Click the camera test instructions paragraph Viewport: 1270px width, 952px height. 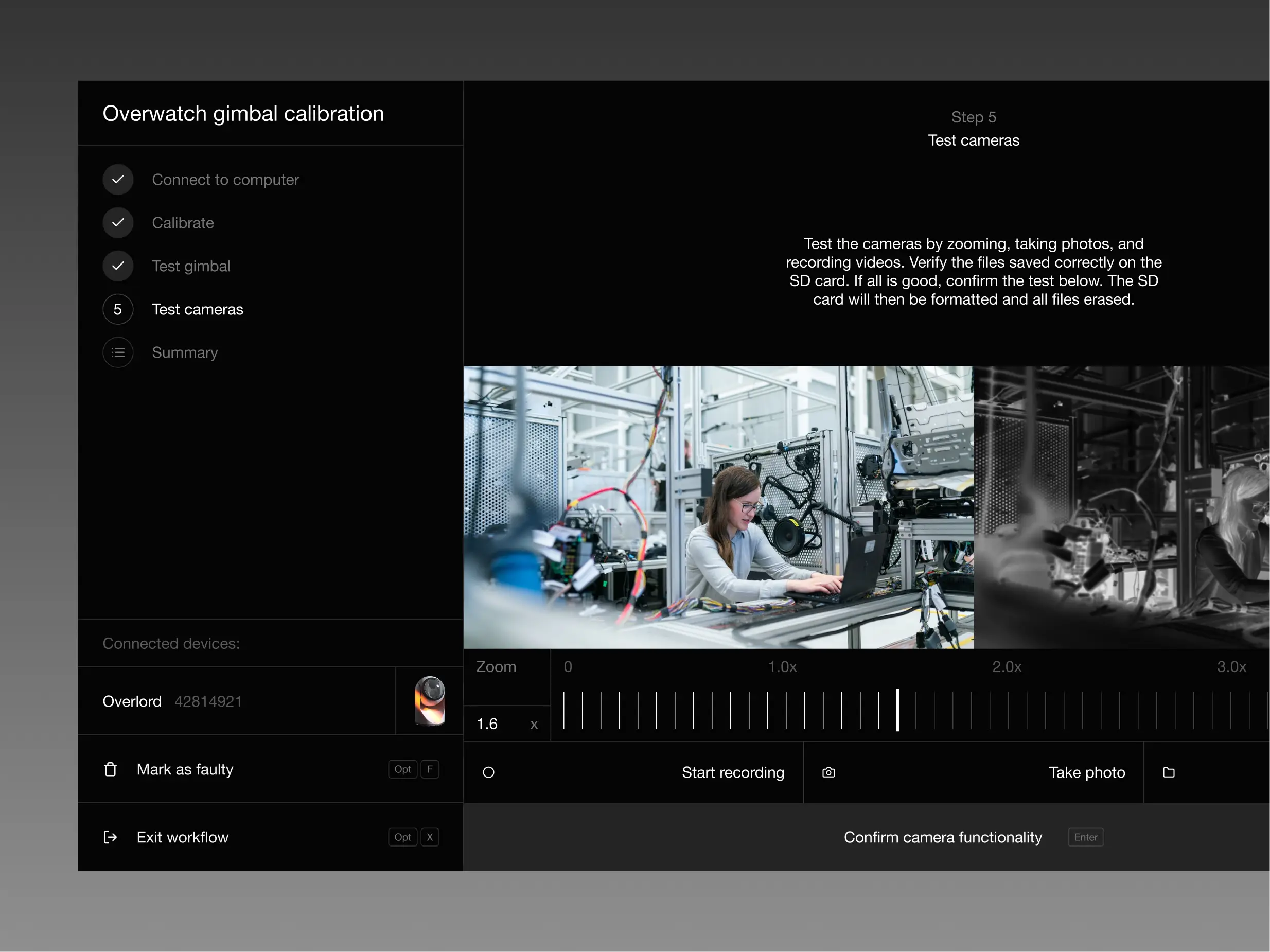[974, 271]
